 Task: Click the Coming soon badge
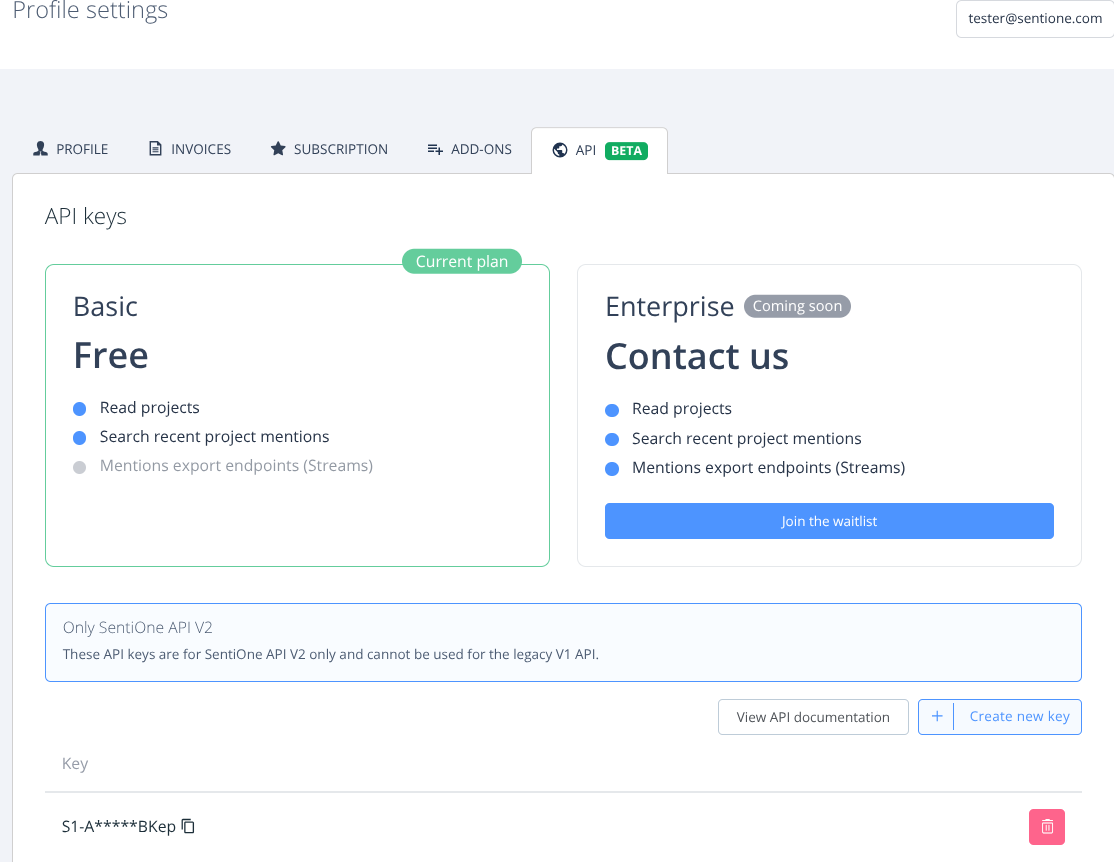coord(797,306)
